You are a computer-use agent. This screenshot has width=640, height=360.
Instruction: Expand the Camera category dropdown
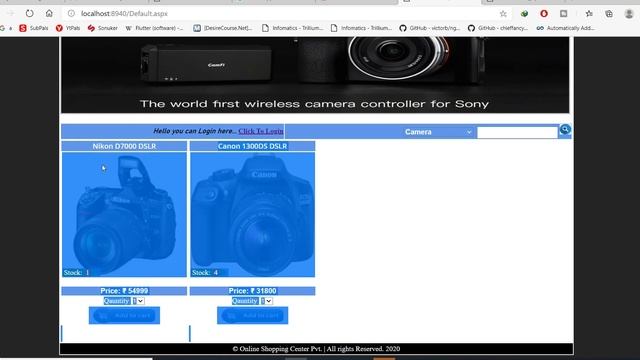tap(438, 132)
